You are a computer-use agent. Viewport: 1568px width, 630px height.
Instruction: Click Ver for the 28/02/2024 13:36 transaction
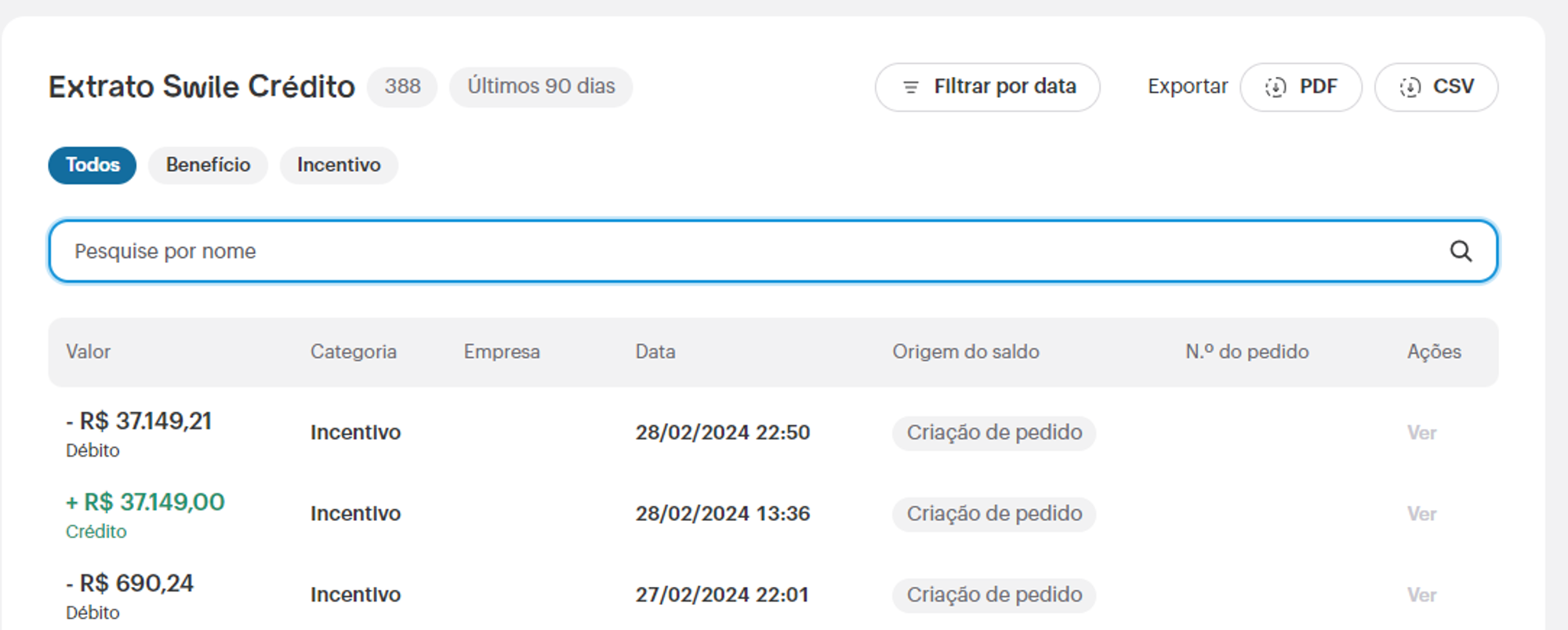coord(1421,514)
